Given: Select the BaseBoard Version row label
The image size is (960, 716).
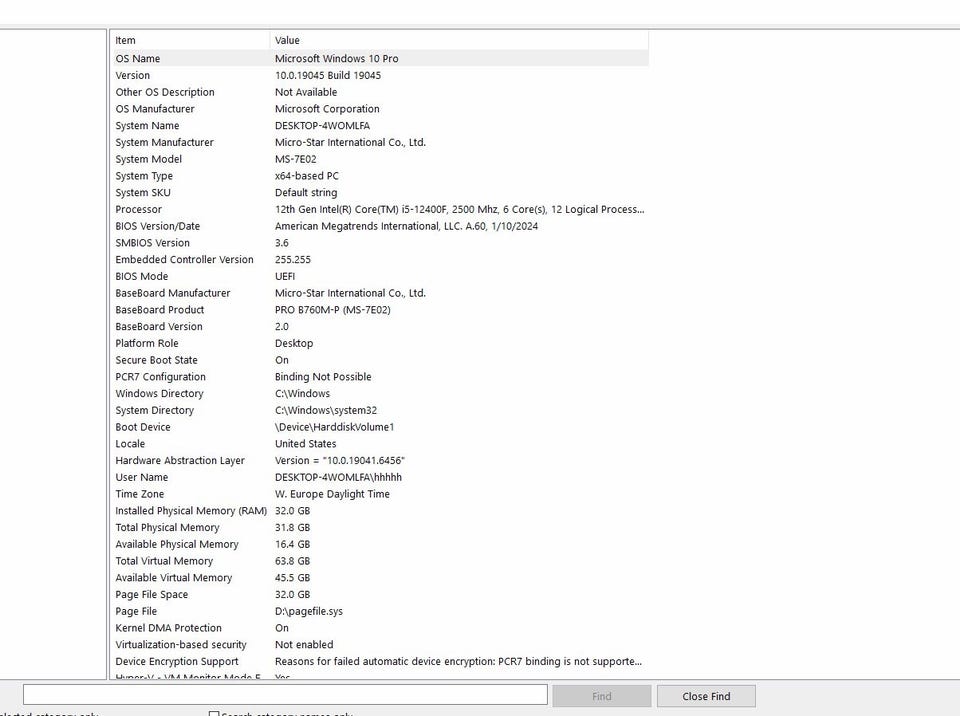Looking at the screenshot, I should point(159,326).
